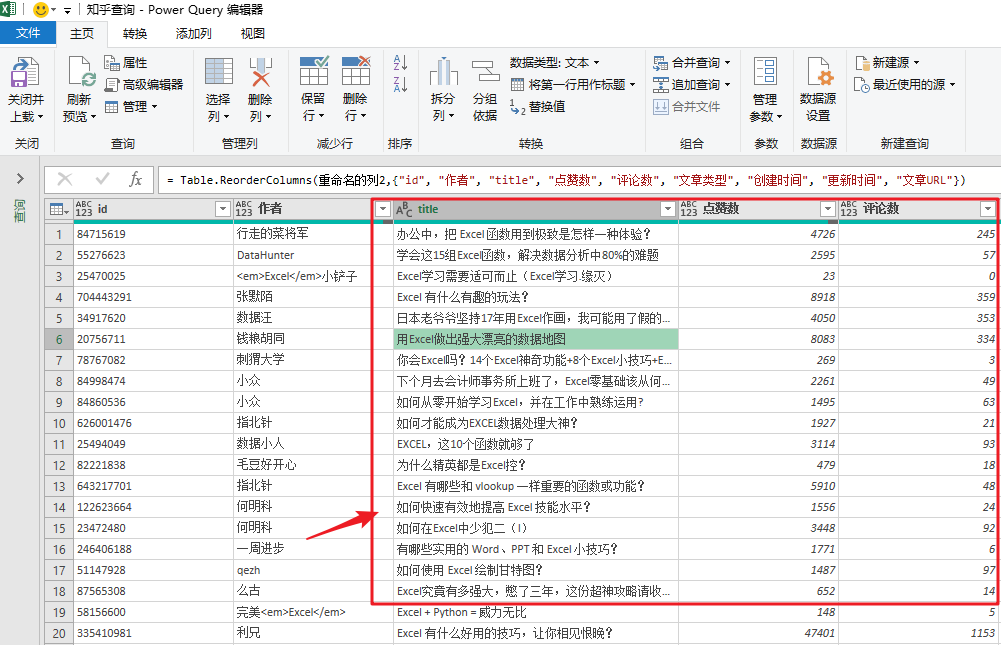Open the id column filter dropdown
This screenshot has height=645, width=1001.
click(x=222, y=209)
